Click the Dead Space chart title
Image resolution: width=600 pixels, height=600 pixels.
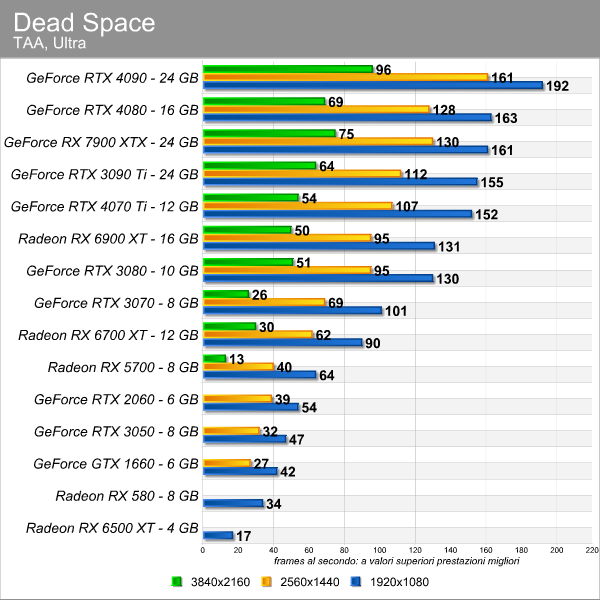click(84, 22)
